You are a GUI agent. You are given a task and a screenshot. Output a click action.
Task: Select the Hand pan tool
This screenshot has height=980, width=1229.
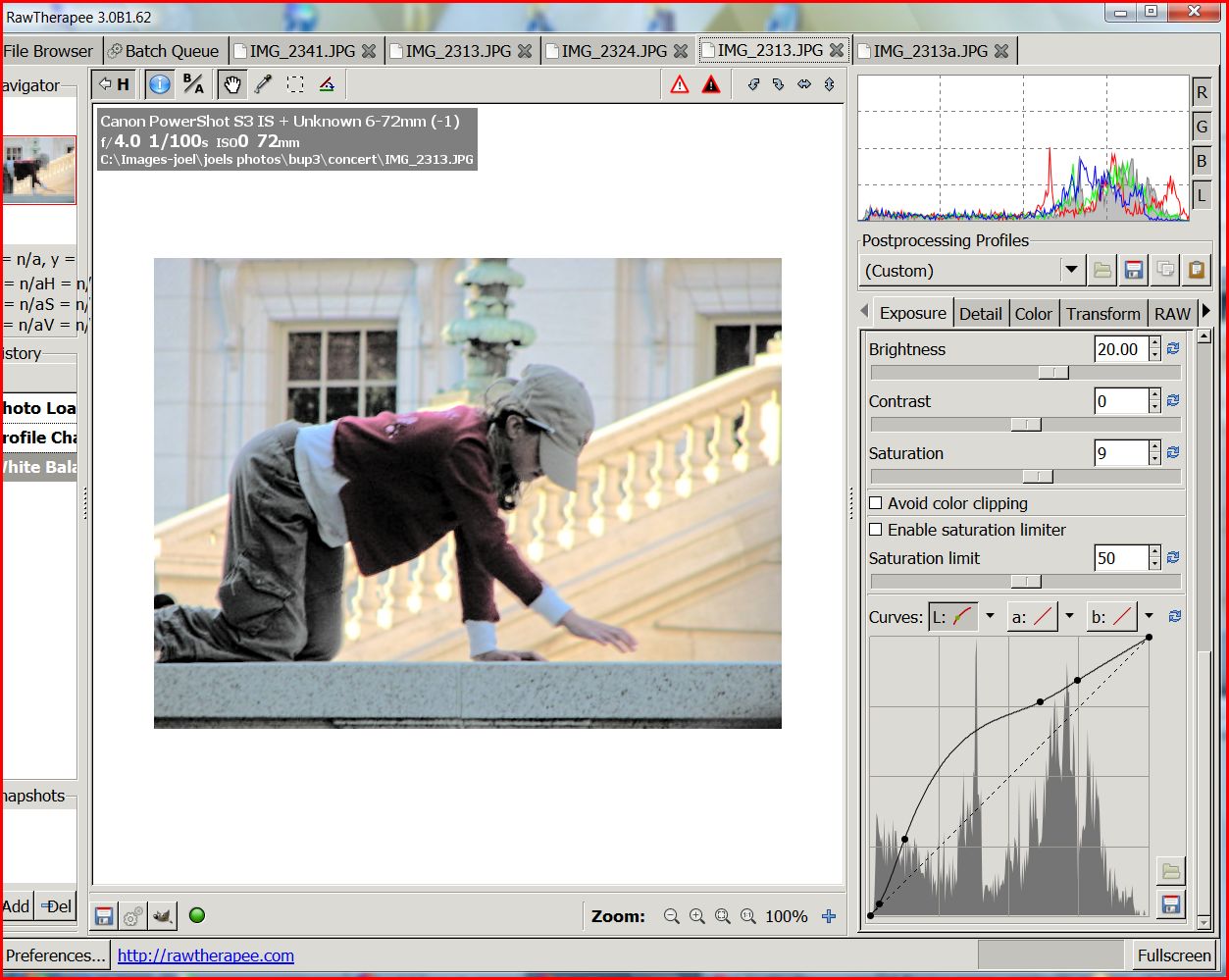pos(232,83)
